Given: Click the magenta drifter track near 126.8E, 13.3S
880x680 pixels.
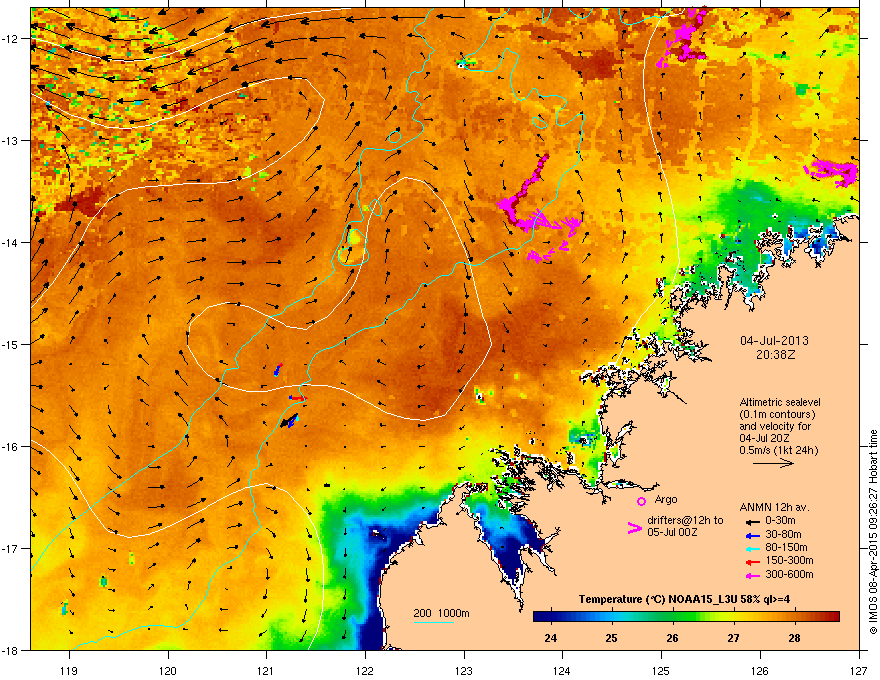Looking at the screenshot, I should pos(832,173).
